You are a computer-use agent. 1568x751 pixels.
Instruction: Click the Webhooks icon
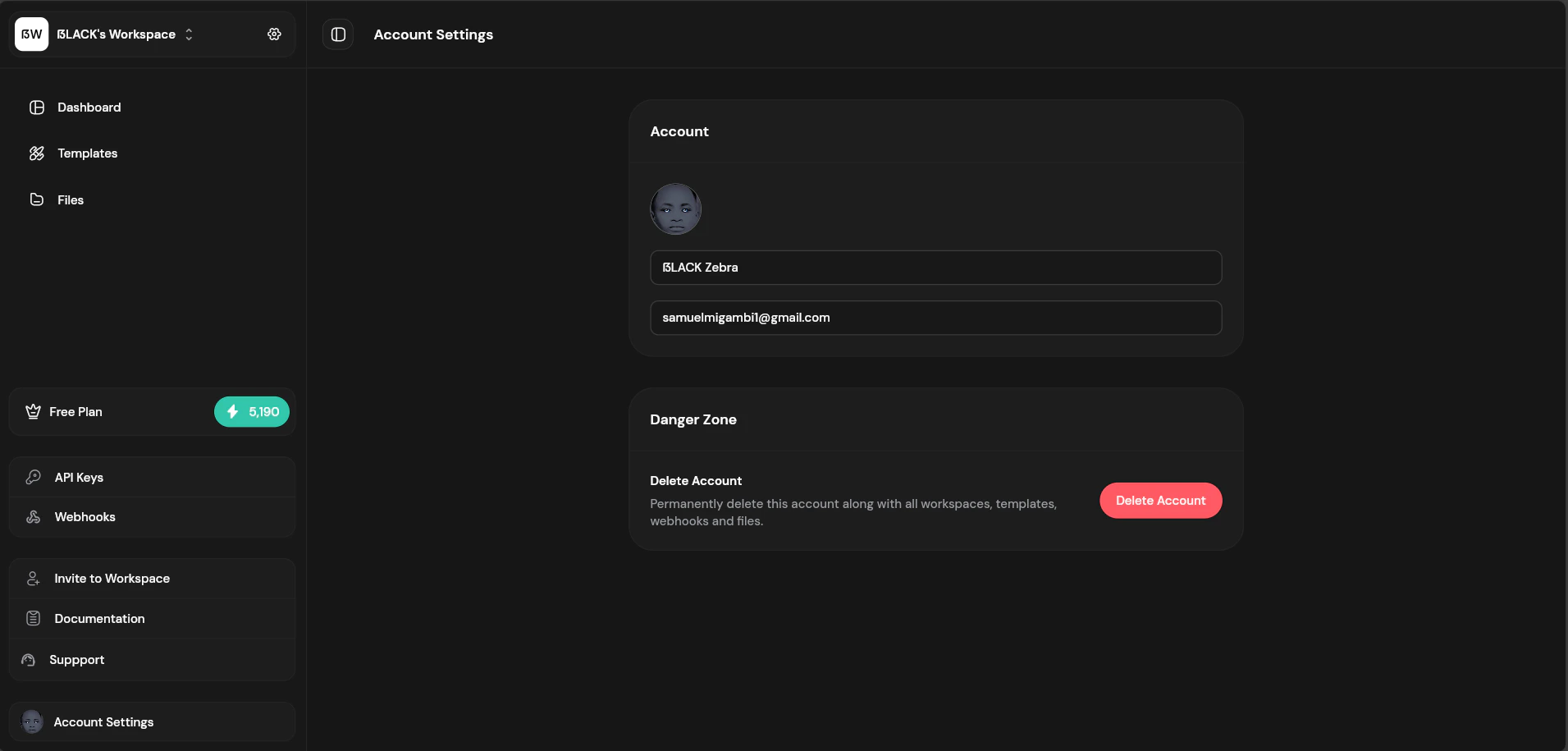click(34, 517)
